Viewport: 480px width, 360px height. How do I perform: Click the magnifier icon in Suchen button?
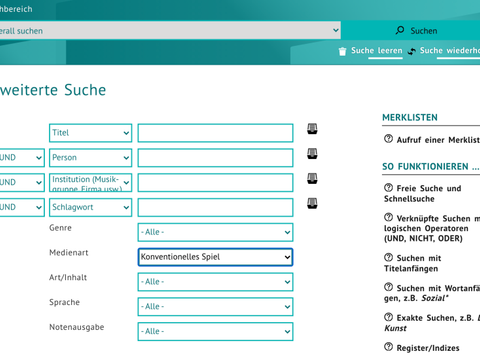tap(400, 30)
